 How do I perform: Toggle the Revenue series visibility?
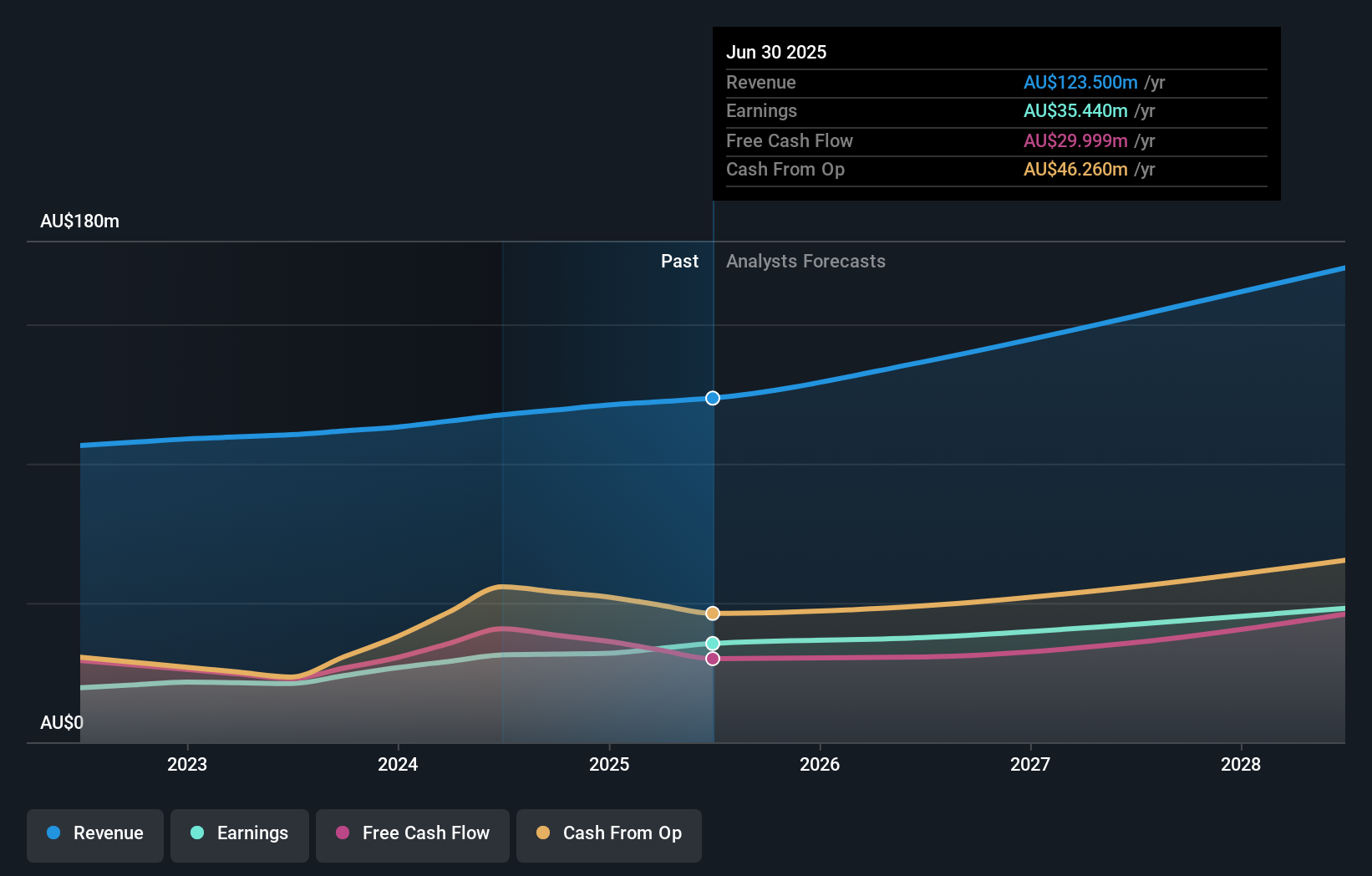click(94, 835)
